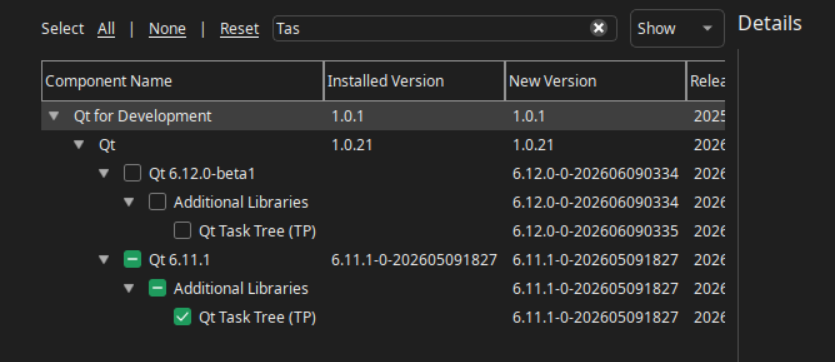
Task: Check Additional Libraries under Qt 6.12.0-beta1
Action: [x=157, y=202]
